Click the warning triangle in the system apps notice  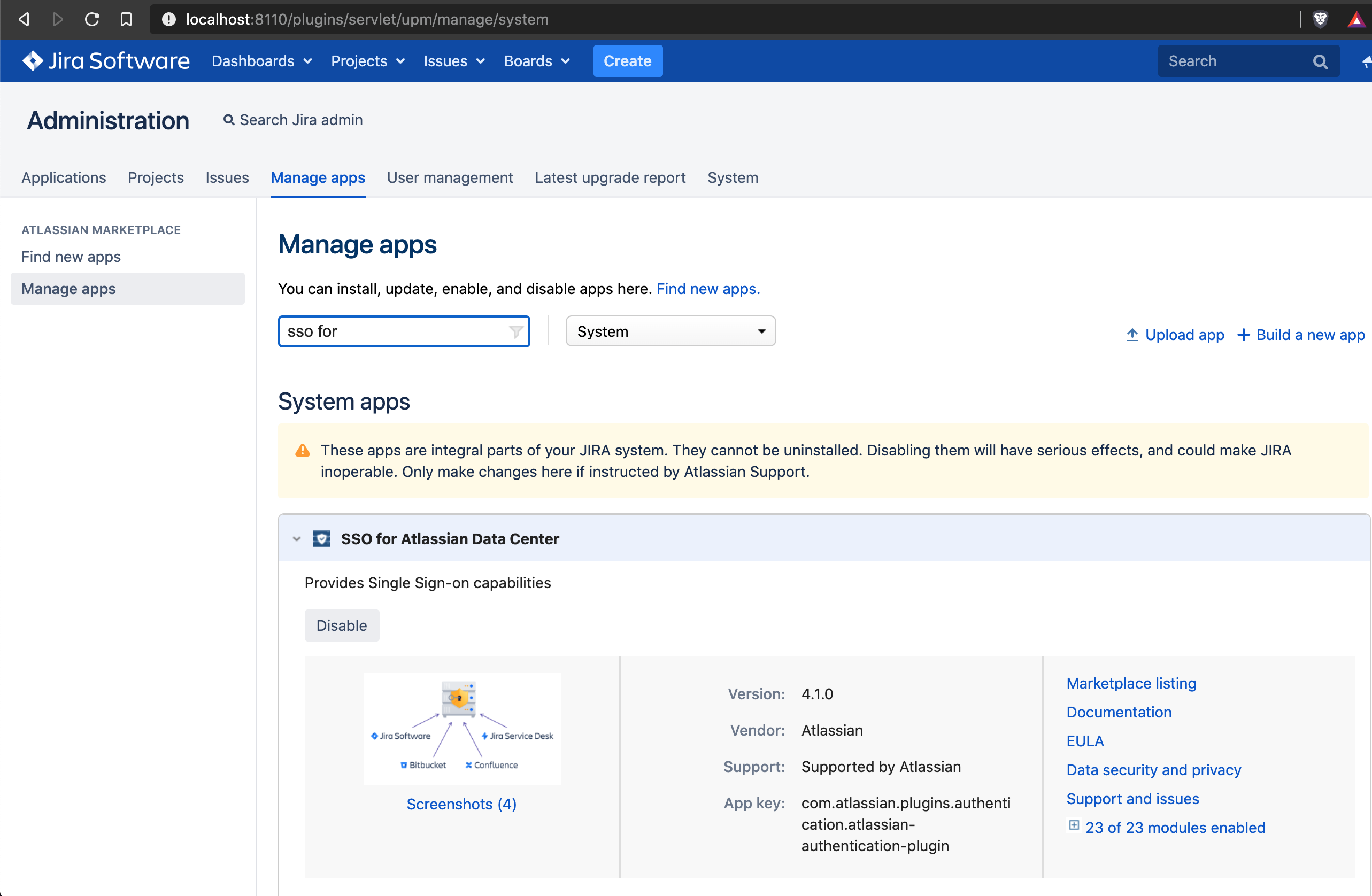click(x=302, y=450)
